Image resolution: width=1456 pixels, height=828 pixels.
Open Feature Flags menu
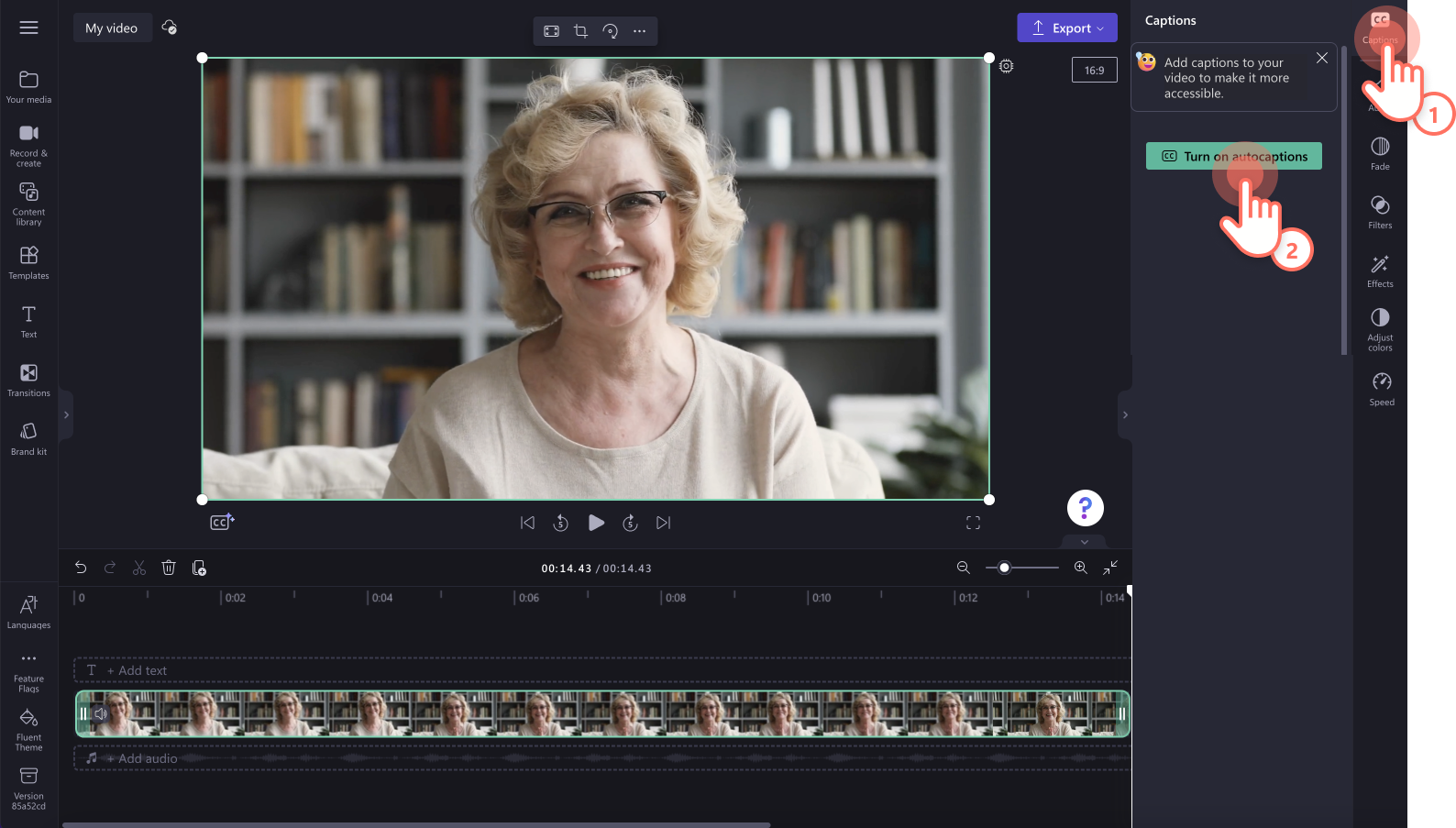point(28,673)
